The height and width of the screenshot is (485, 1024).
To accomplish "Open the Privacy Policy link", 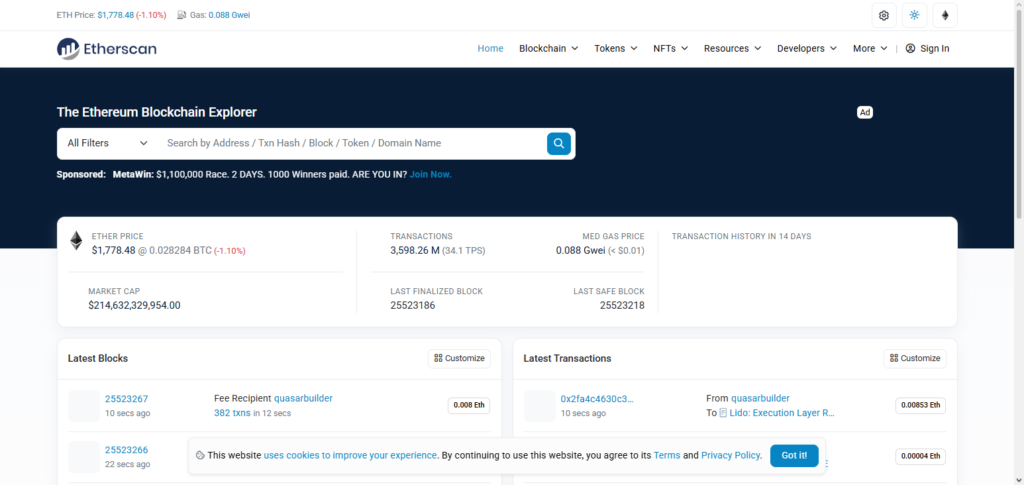I will (x=730, y=455).
